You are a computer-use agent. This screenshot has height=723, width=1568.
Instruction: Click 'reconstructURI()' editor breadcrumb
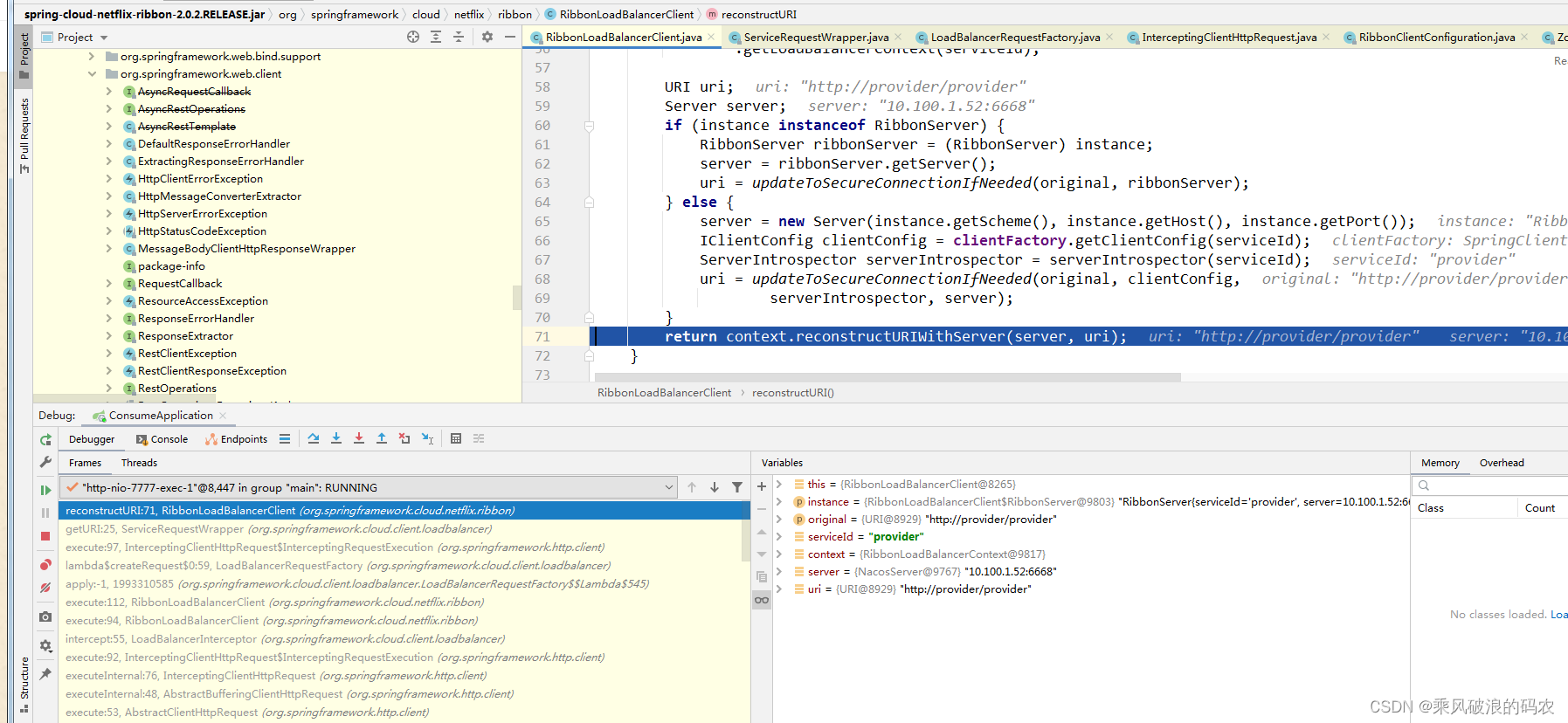tap(793, 393)
